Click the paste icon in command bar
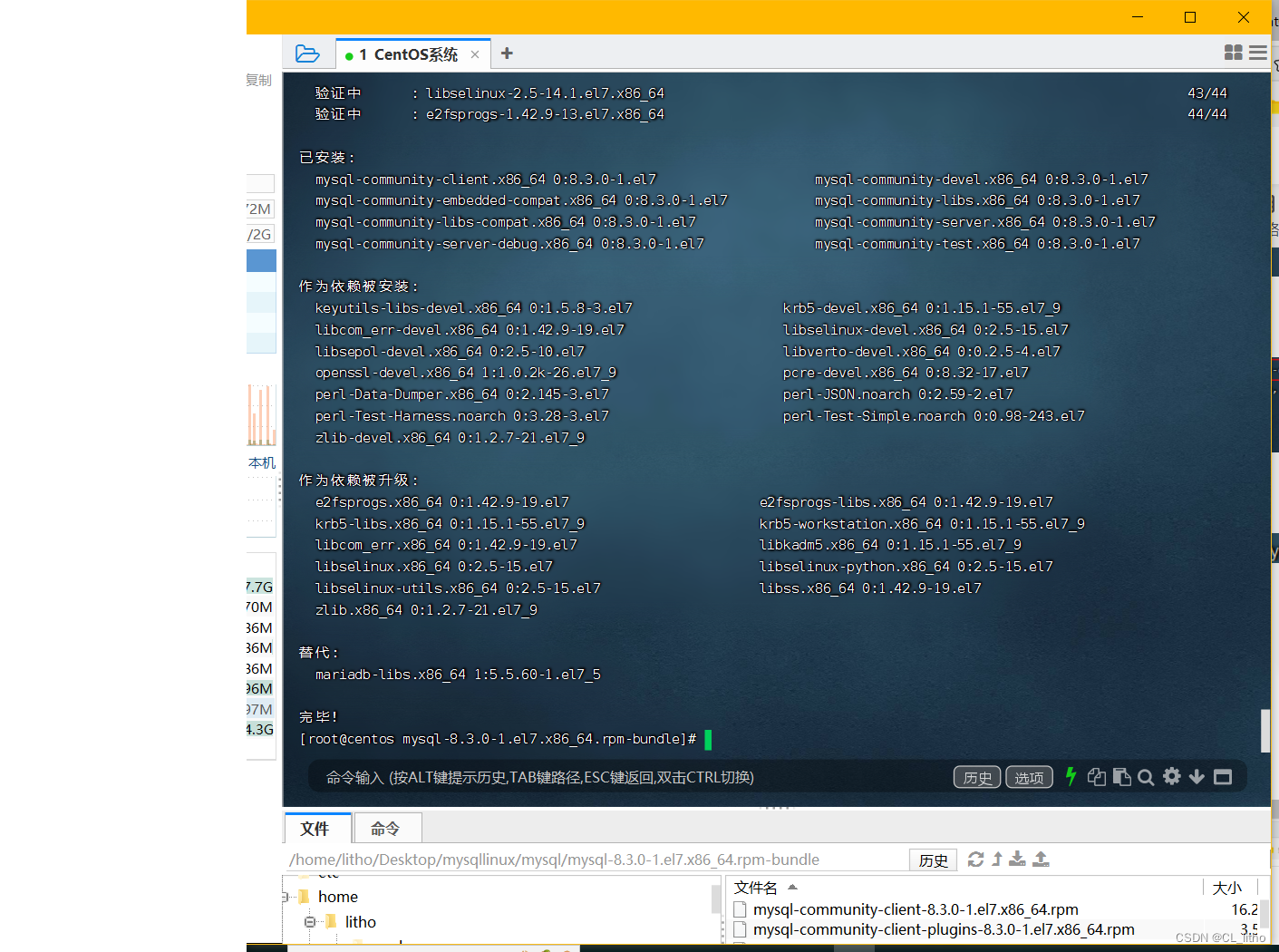This screenshot has width=1279, height=952. [1122, 777]
